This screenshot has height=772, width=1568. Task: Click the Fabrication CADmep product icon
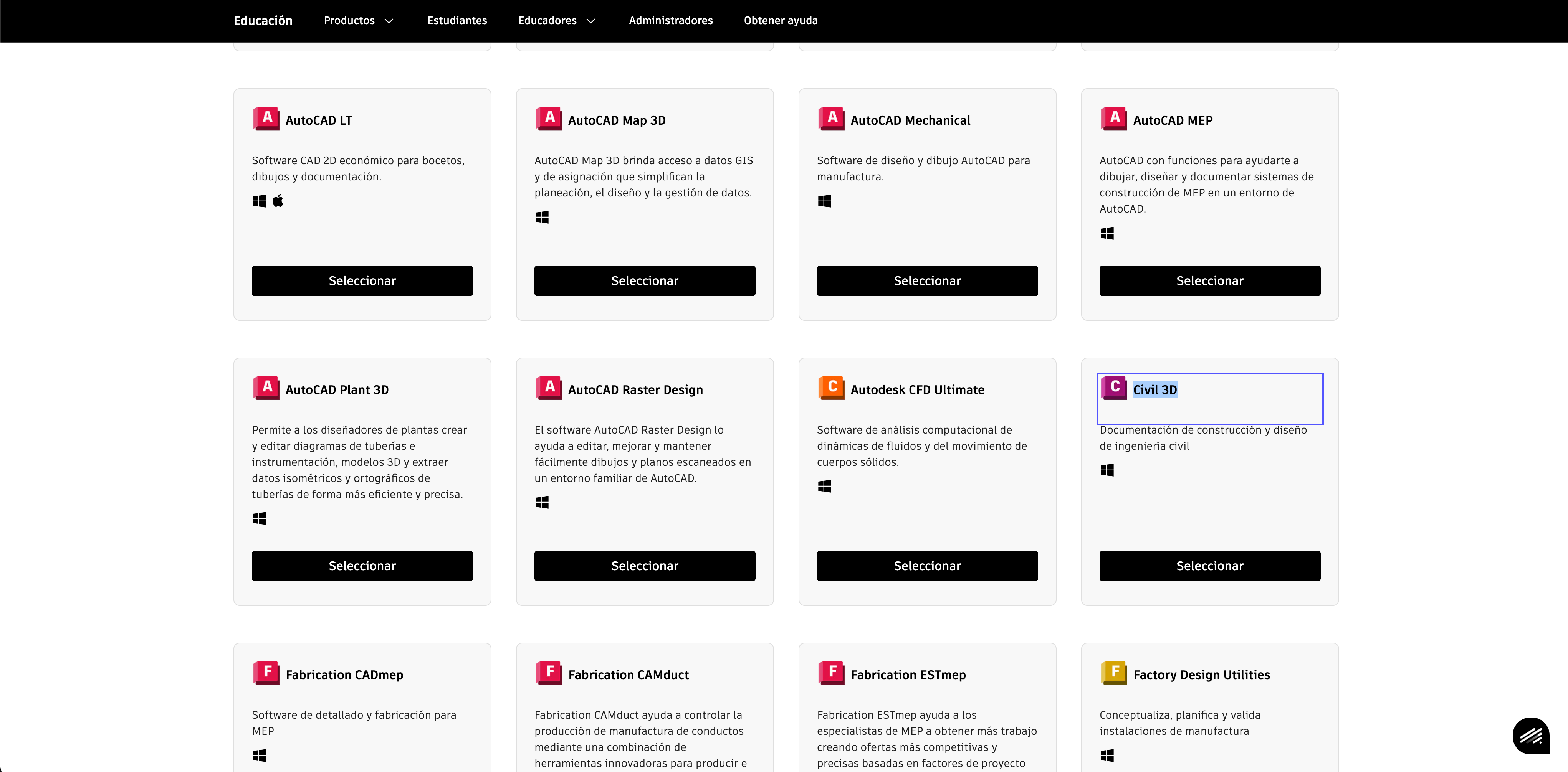(266, 673)
